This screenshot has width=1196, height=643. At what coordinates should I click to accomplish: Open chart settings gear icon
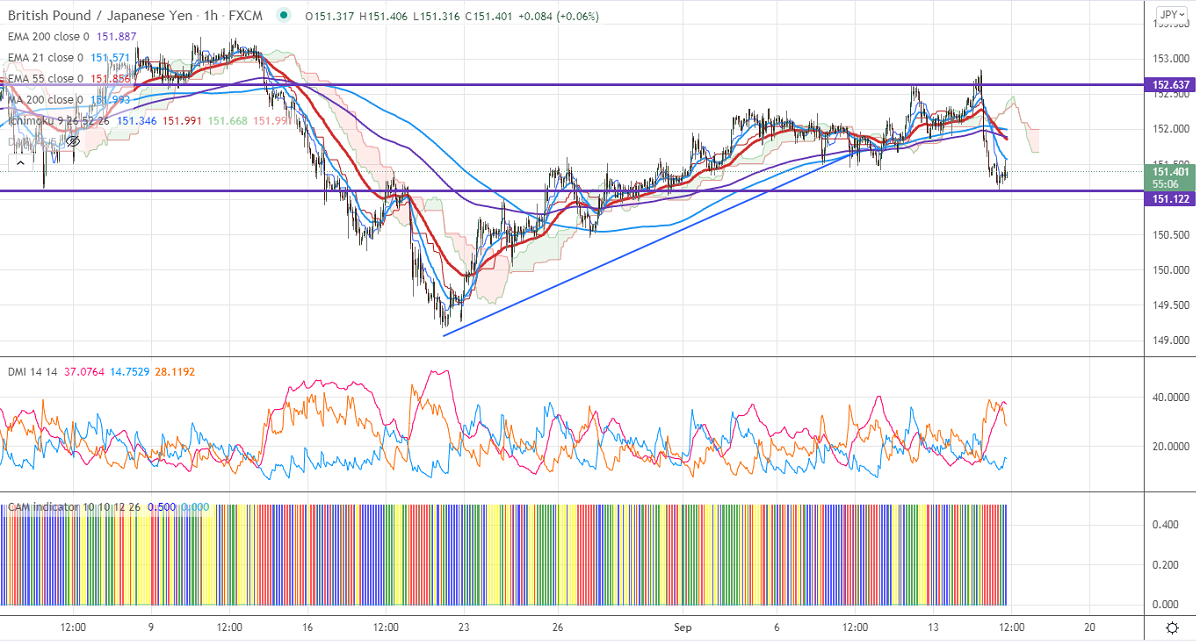point(1172,628)
